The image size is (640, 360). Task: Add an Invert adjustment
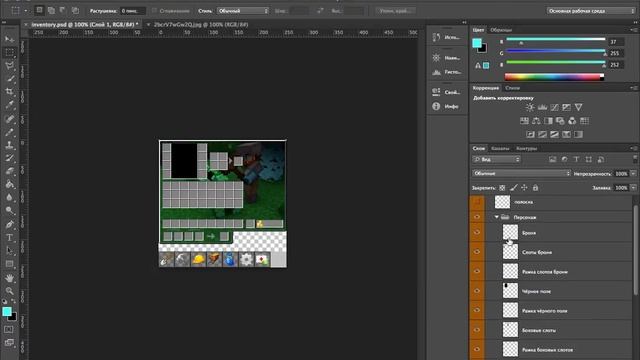pos(530,134)
